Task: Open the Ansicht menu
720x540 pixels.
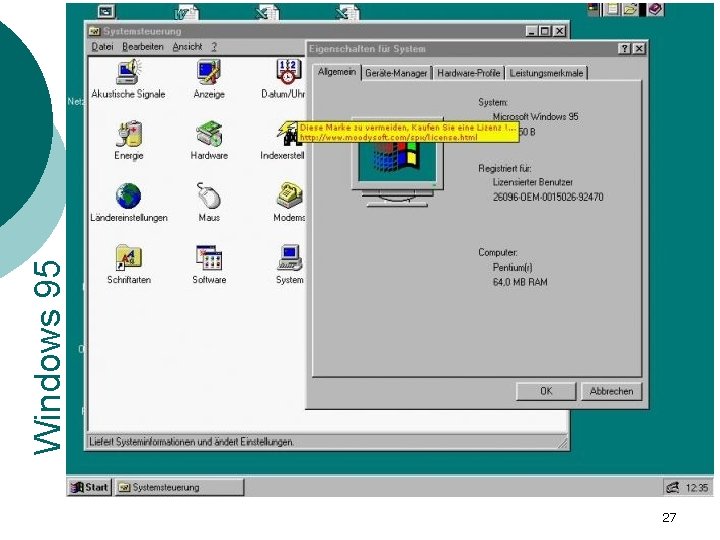Action: 187,47
